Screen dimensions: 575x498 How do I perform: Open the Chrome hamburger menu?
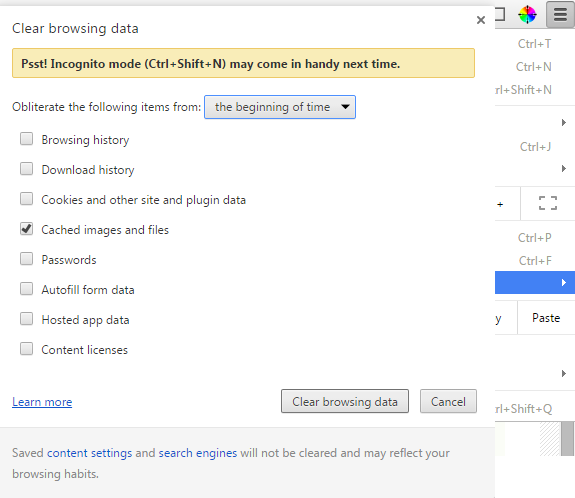click(560, 15)
